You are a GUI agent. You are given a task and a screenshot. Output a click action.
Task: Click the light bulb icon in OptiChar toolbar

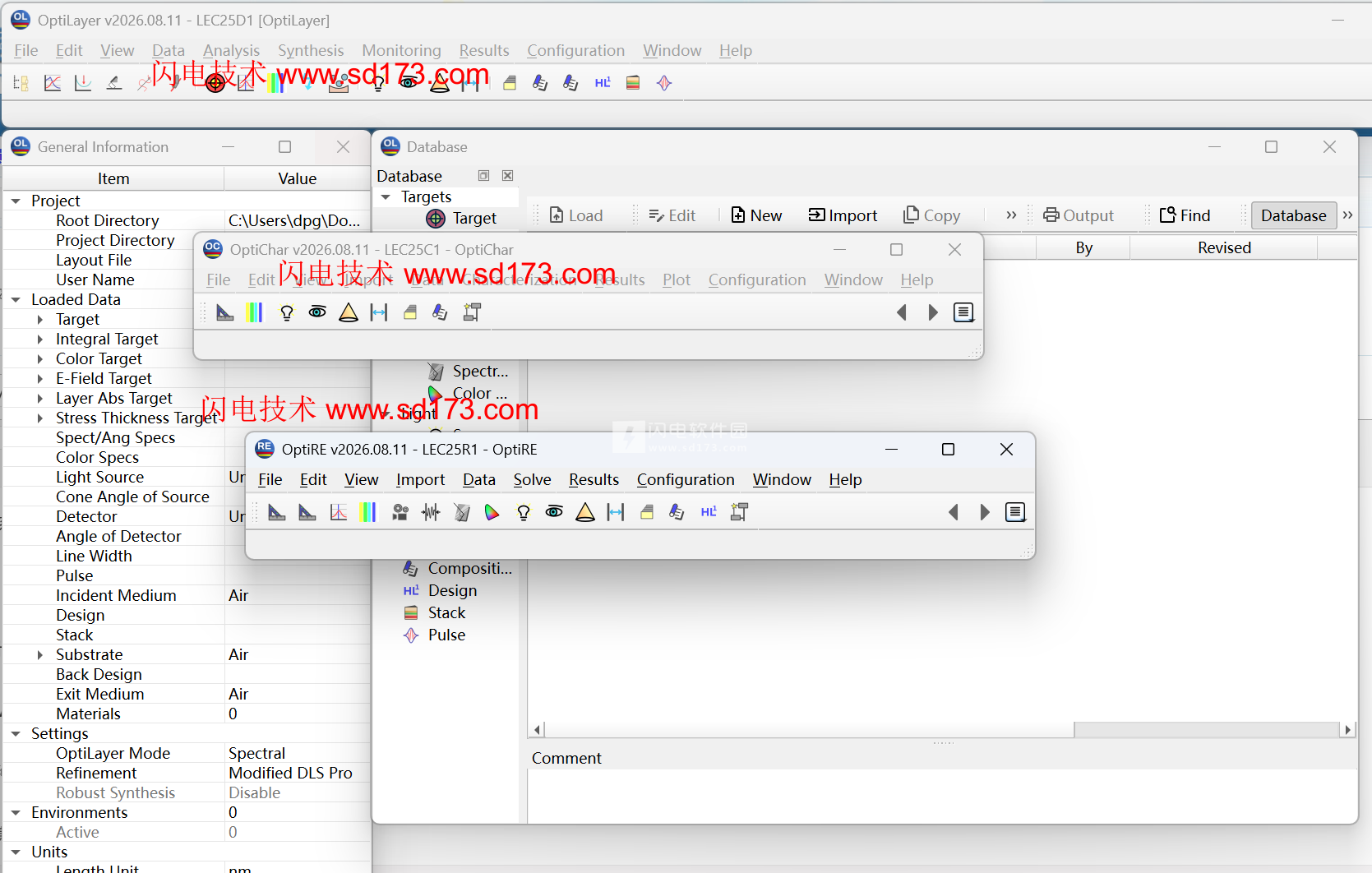[x=287, y=312]
